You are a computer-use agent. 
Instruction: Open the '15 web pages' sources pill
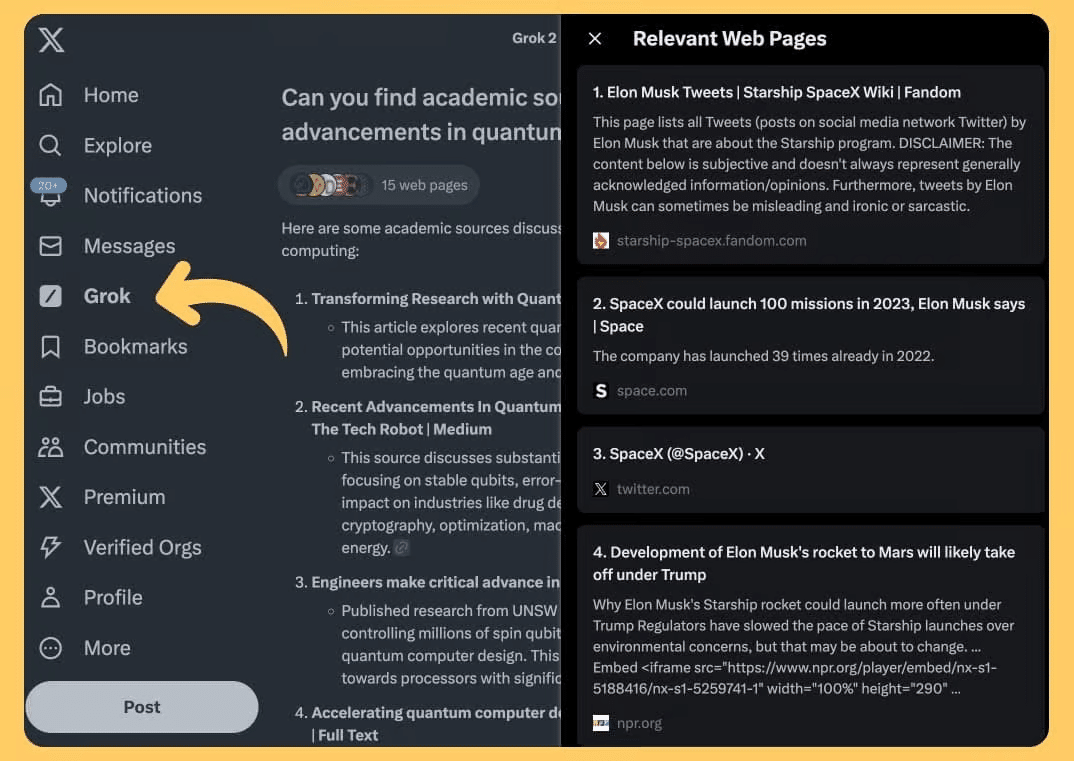[378, 185]
